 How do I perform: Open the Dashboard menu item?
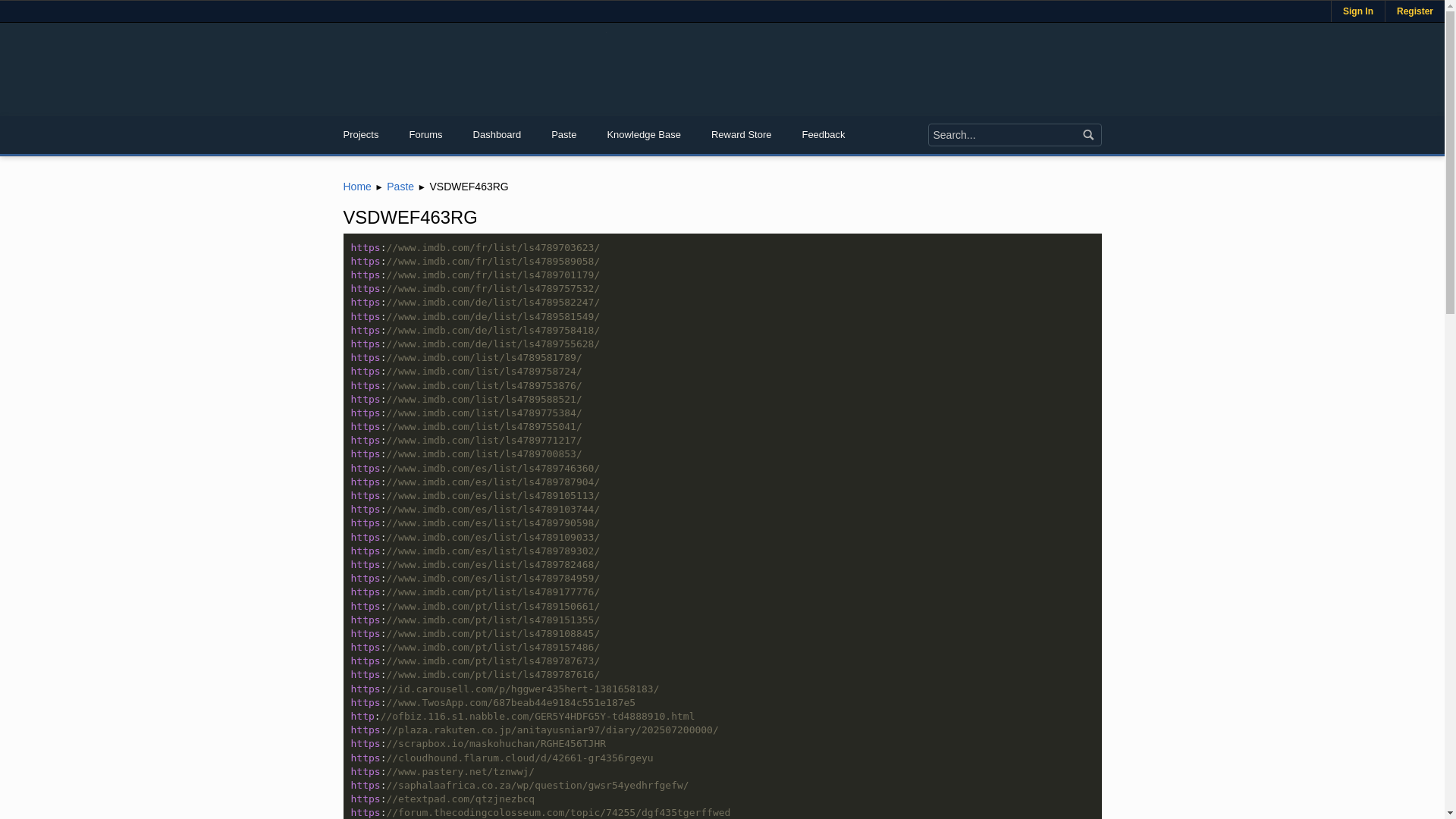tap(497, 135)
